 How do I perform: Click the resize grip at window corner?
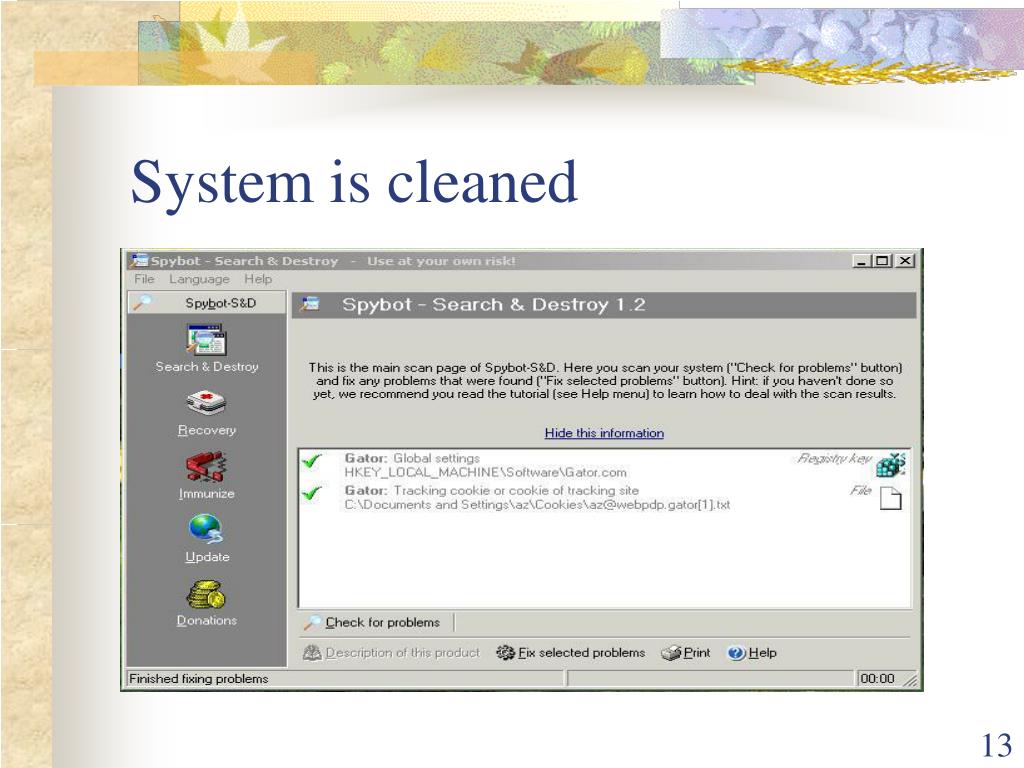coord(910,680)
